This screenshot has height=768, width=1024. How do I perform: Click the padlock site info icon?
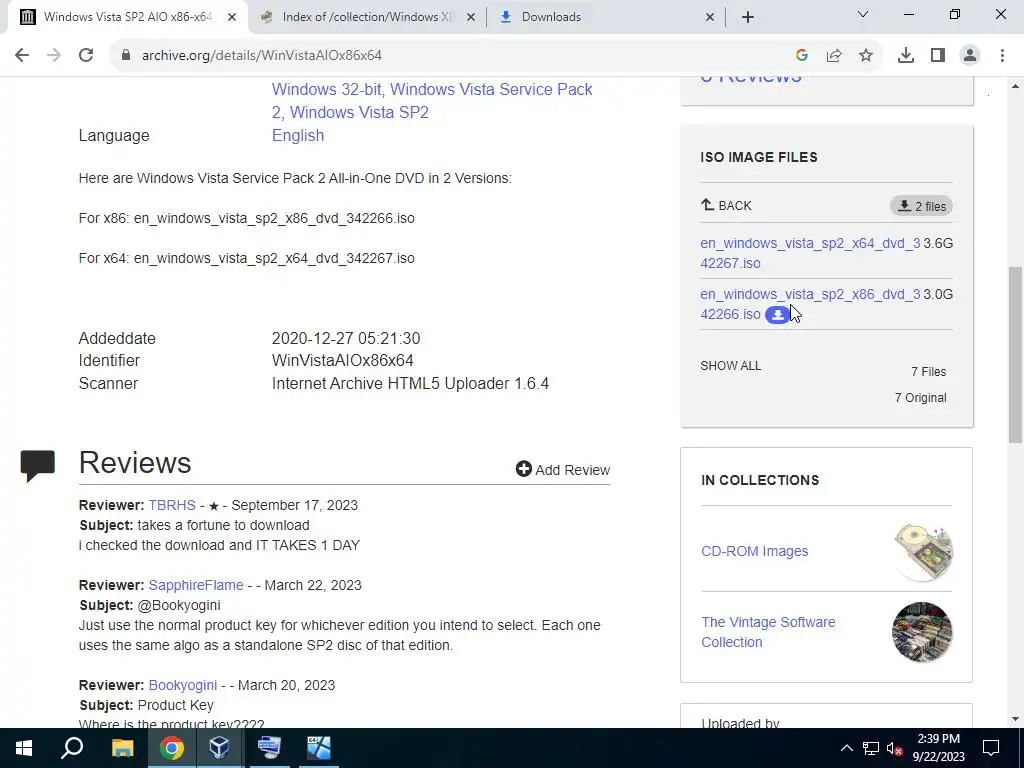[126, 56]
